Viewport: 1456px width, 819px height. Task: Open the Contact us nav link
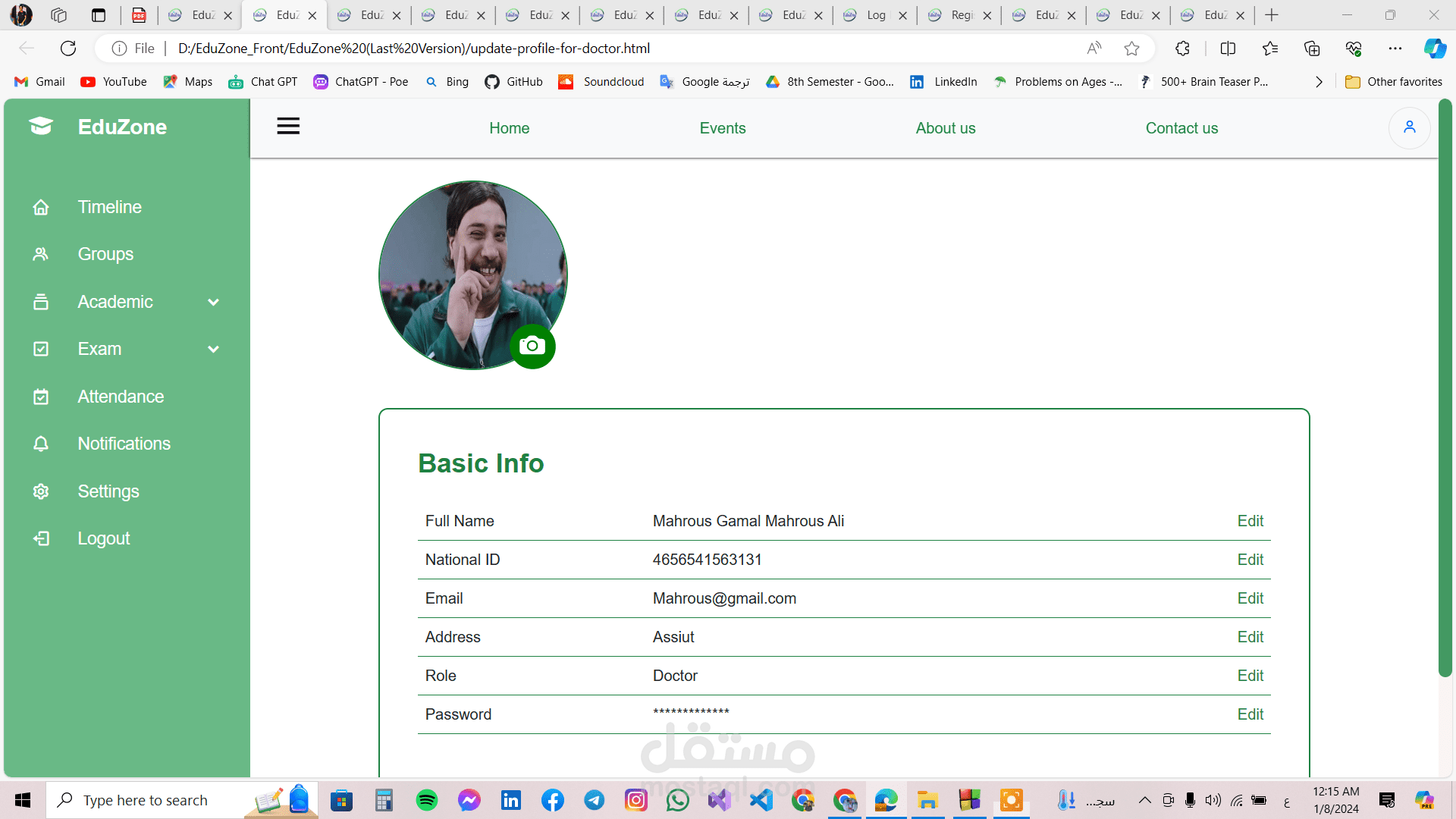click(x=1181, y=128)
